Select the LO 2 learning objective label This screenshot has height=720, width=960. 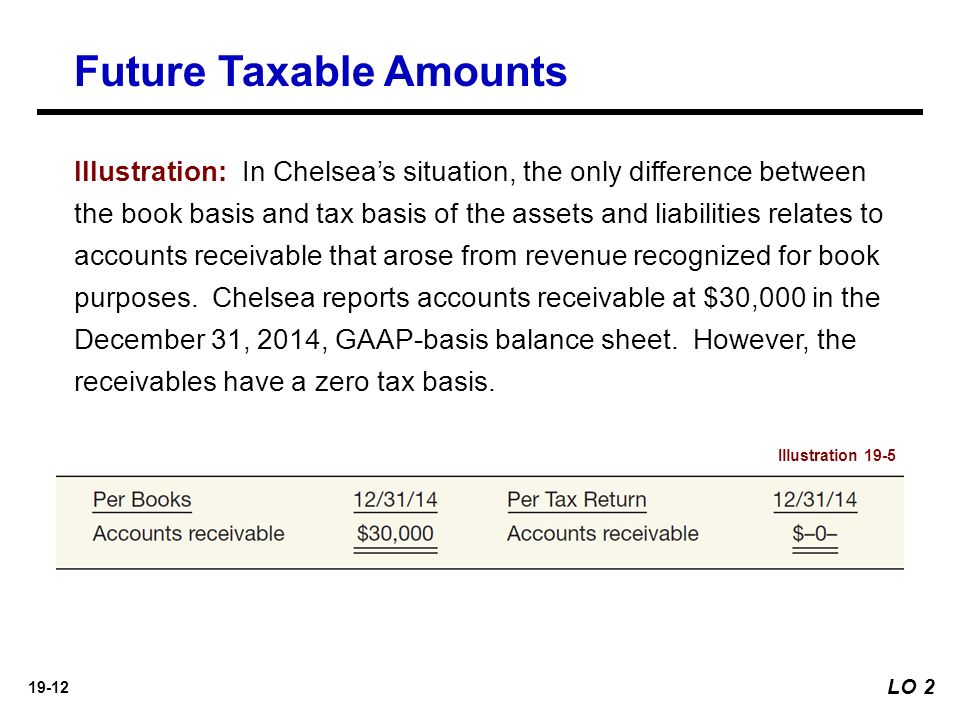[x=911, y=687]
